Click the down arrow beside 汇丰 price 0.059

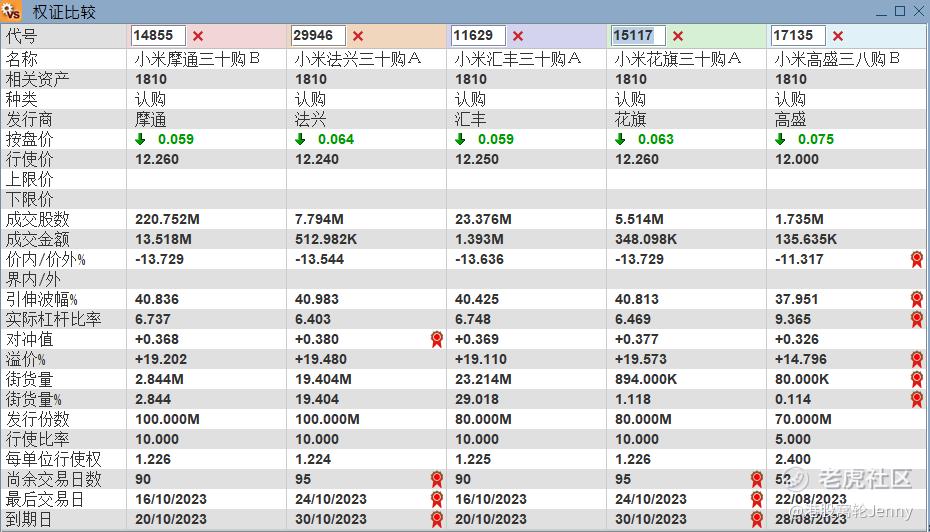point(460,139)
